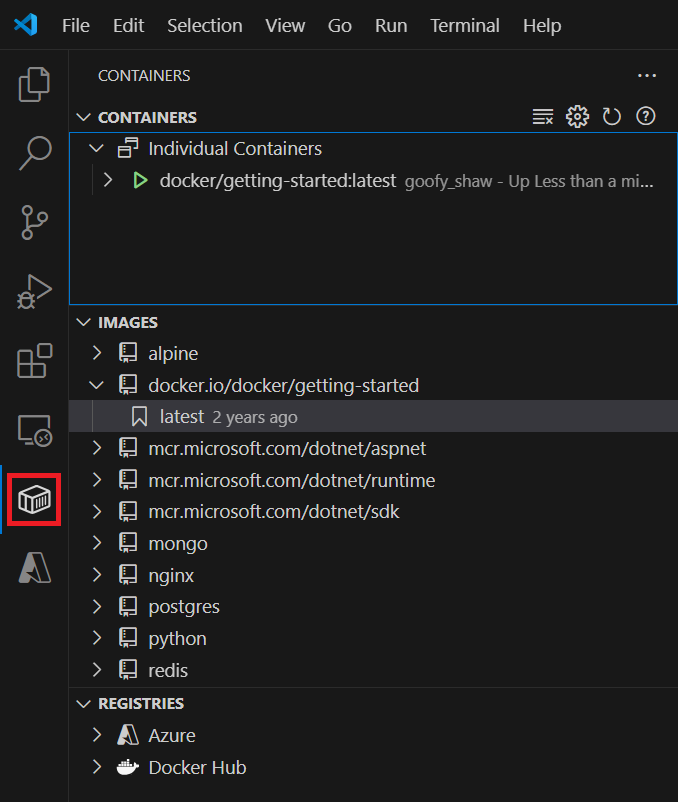
Task: Open the Explorer file view
Action: click(x=34, y=85)
